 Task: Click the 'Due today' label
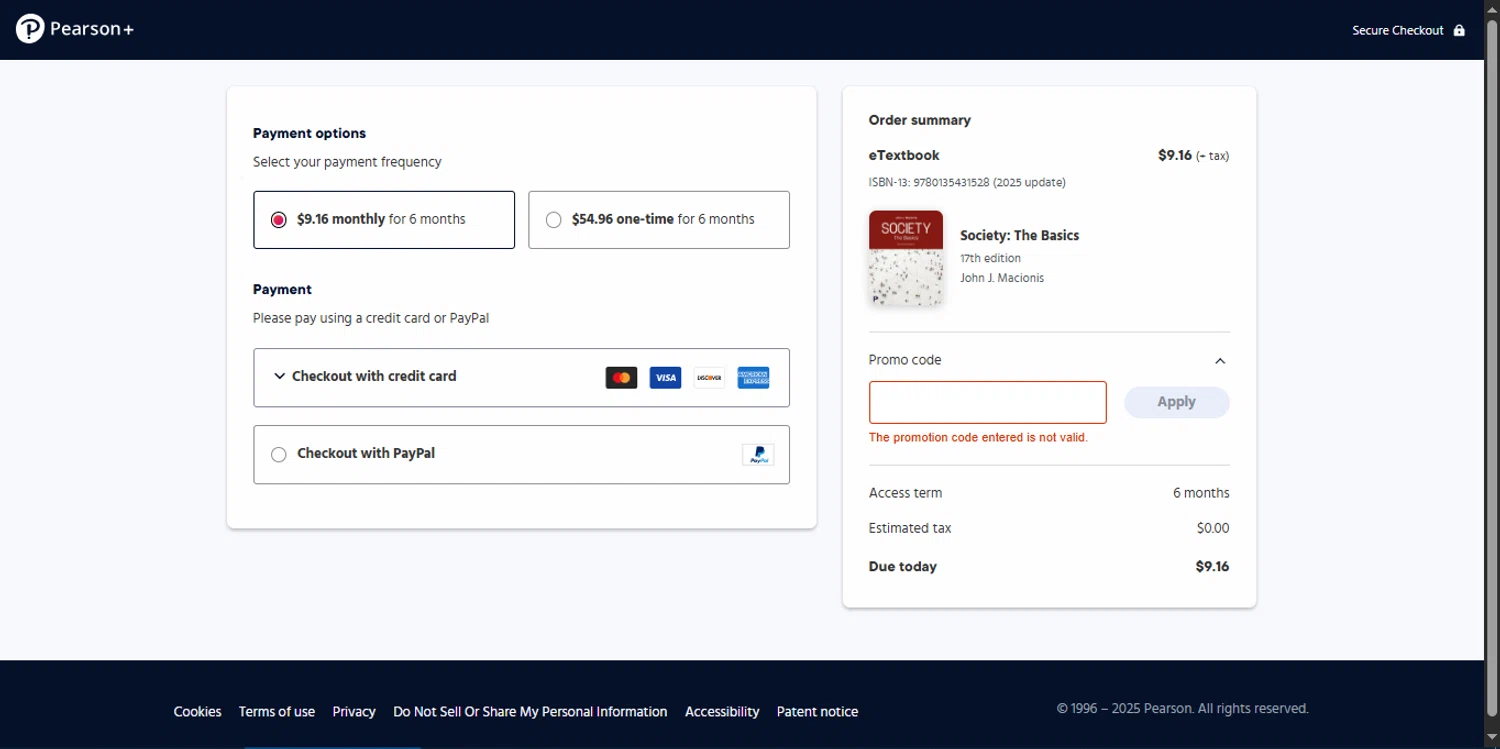click(903, 567)
